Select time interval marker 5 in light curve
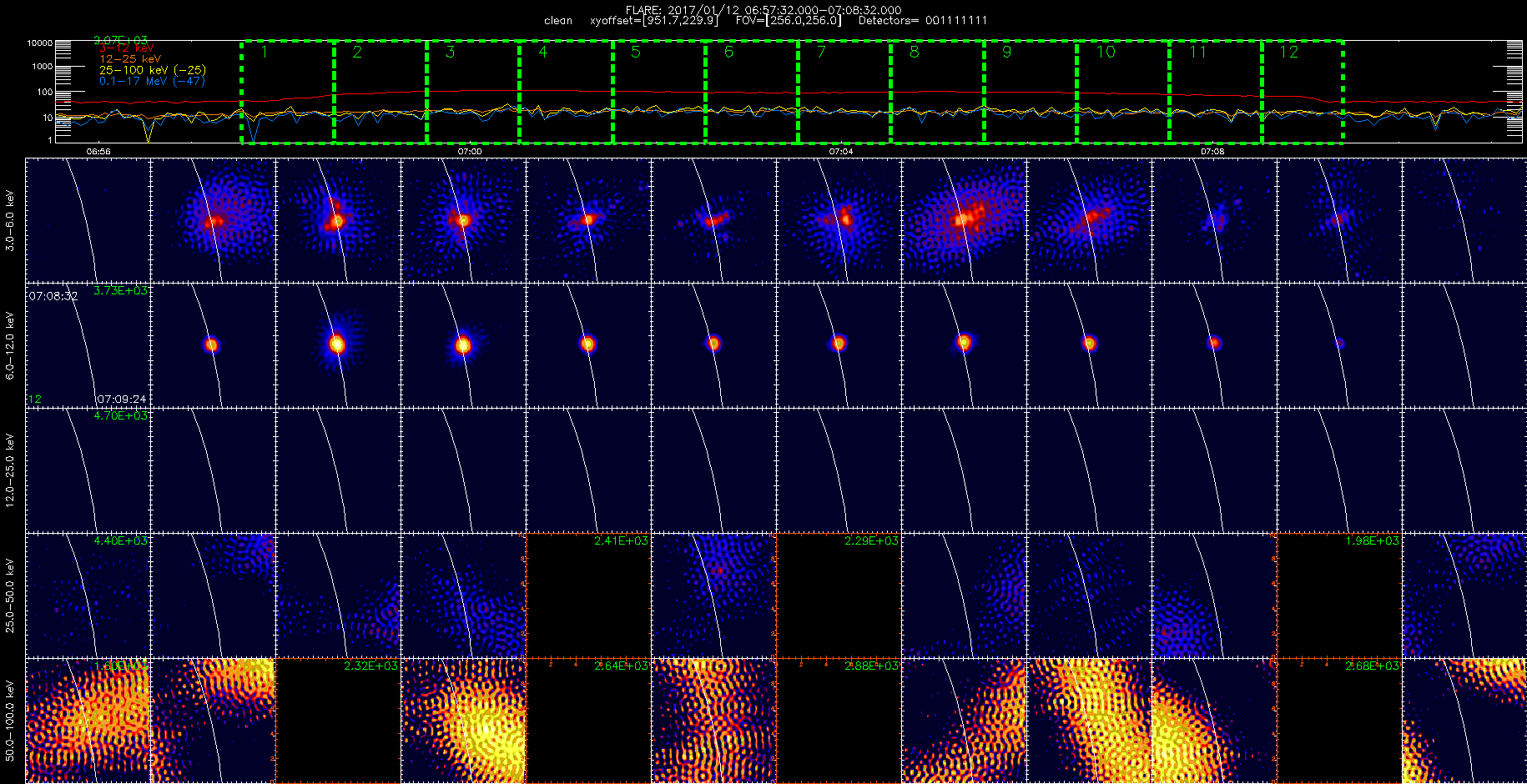Viewport: 1527px width, 784px height. pyautogui.click(x=636, y=53)
